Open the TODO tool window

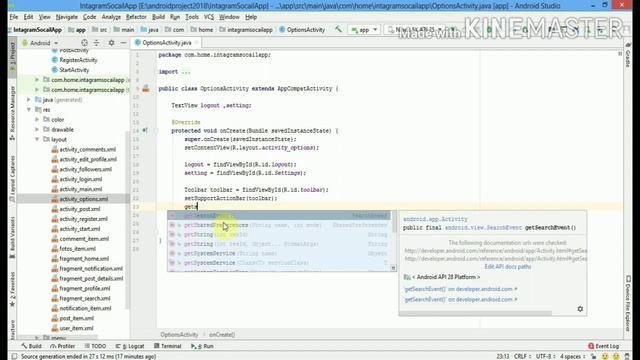click(95, 346)
